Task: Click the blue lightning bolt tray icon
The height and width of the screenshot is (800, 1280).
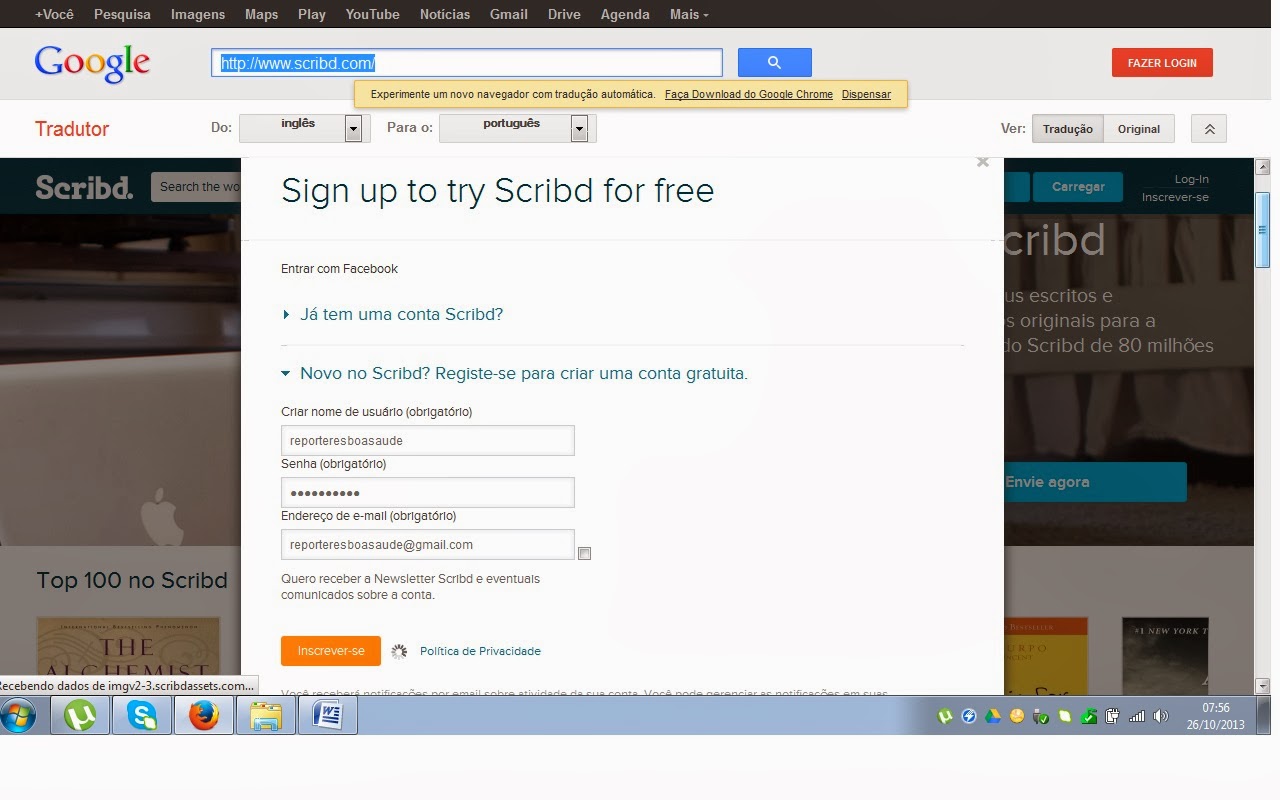Action: pyautogui.click(x=969, y=716)
